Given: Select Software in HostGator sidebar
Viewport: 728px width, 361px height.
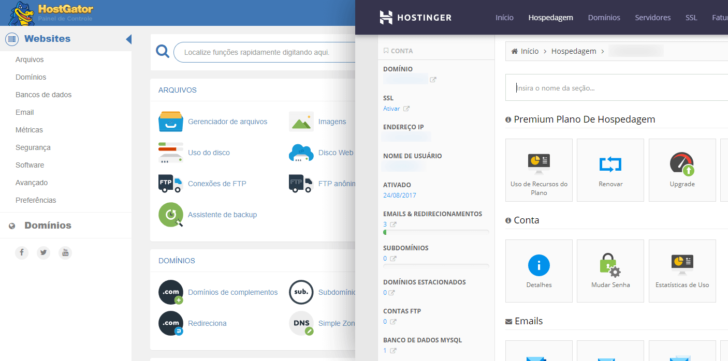Looking at the screenshot, I should click(30, 165).
